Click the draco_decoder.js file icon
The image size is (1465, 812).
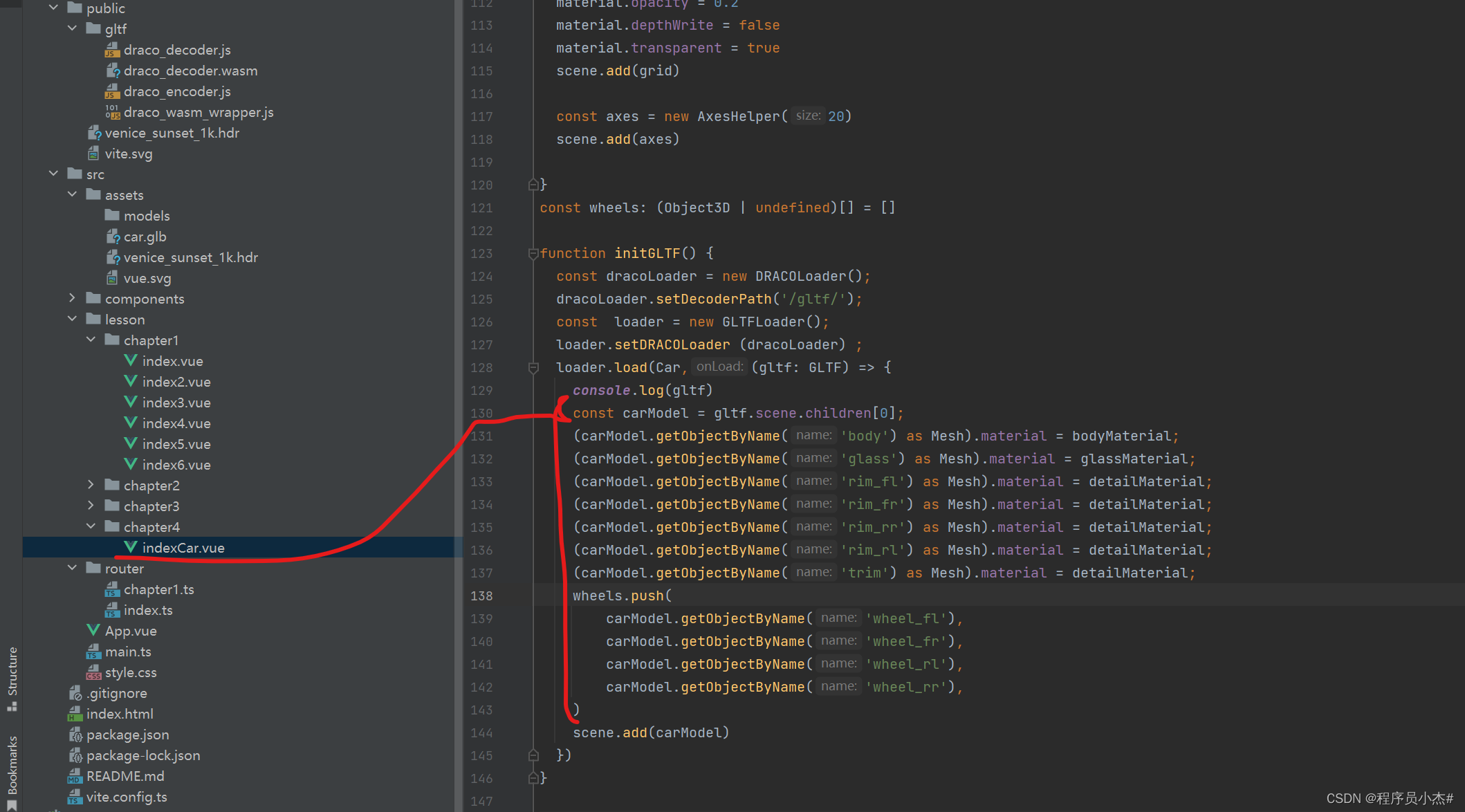click(x=112, y=50)
